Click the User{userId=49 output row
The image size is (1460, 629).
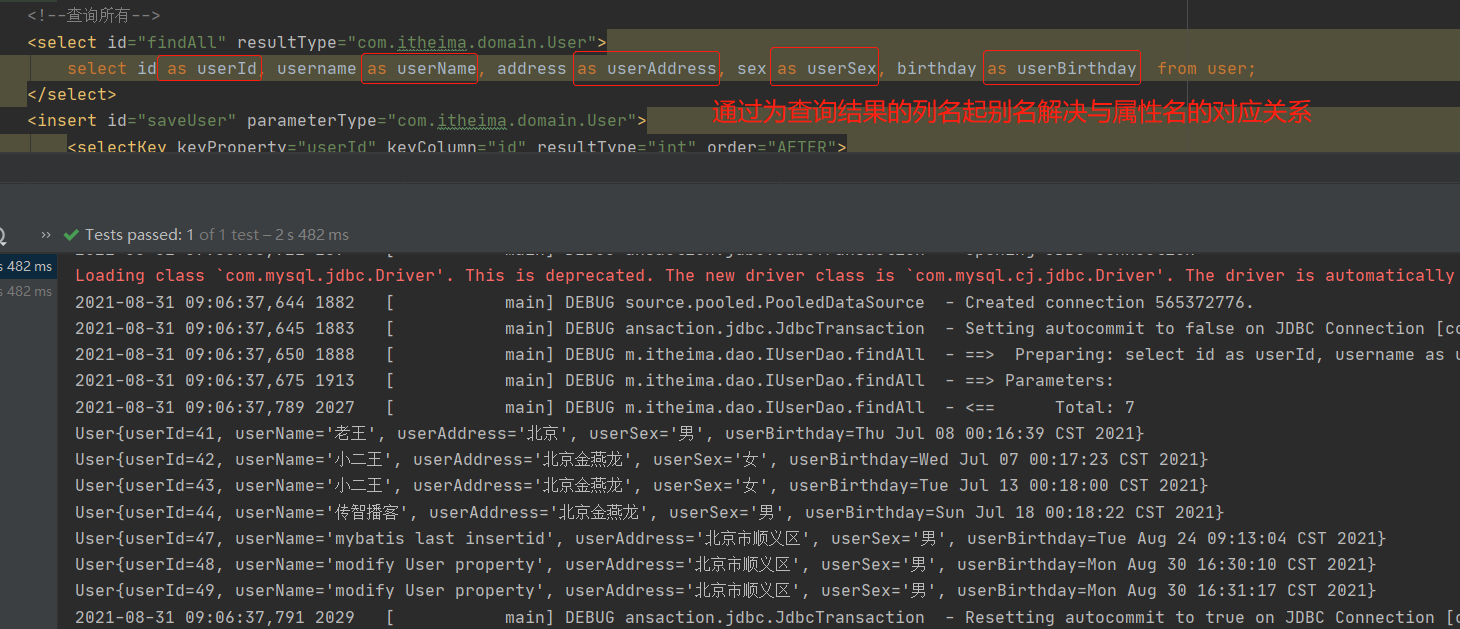(725, 590)
